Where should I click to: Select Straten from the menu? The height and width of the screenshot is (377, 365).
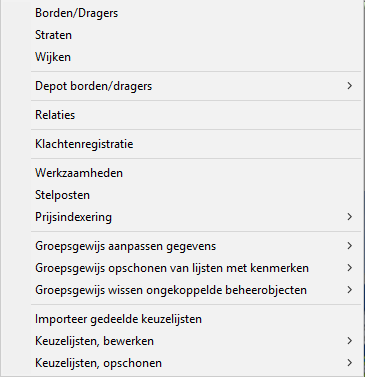tap(182, 35)
